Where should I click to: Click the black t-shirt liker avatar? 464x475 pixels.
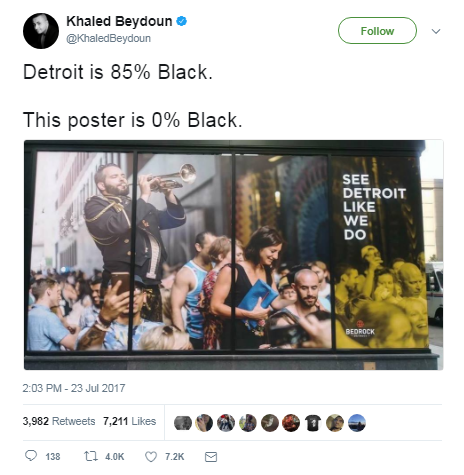pyautogui.click(x=313, y=423)
